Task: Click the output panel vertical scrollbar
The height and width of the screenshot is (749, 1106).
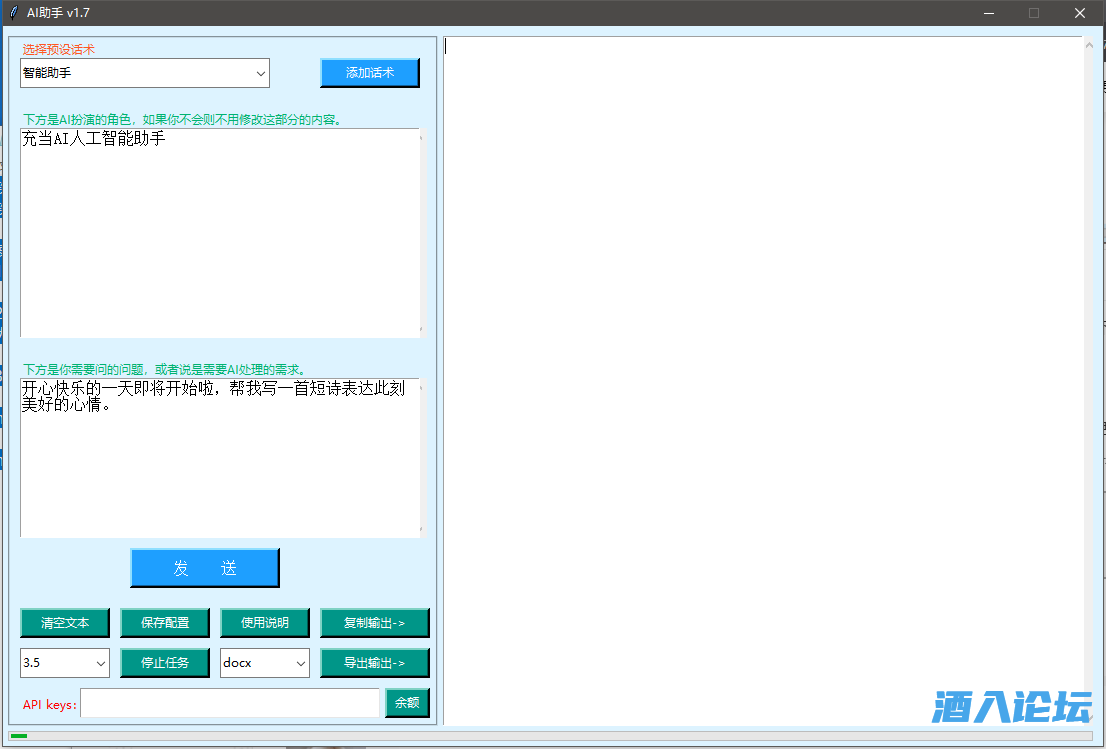Action: point(1089,380)
